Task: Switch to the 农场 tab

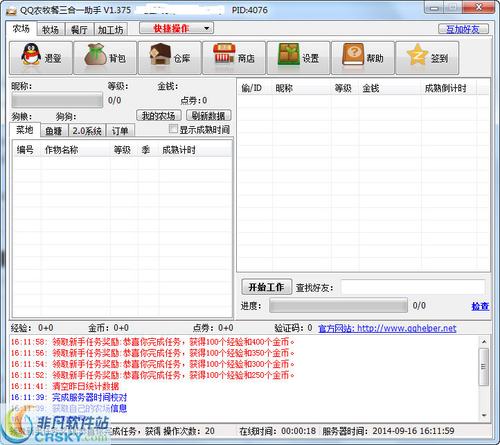Action: pyautogui.click(x=21, y=29)
